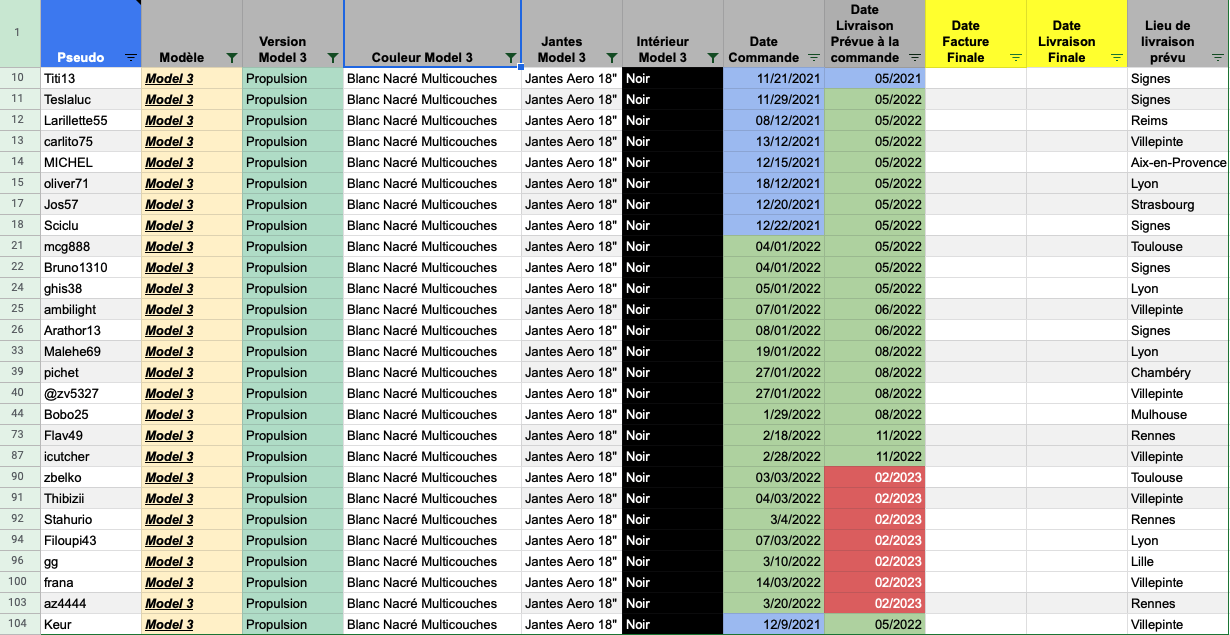Select the cell 'Filoupi43'
This screenshot has width=1230, height=635.
coord(91,540)
